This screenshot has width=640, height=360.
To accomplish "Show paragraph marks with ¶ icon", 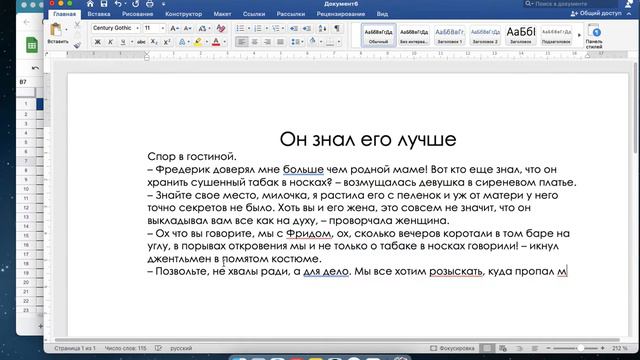I will (x=337, y=28).
